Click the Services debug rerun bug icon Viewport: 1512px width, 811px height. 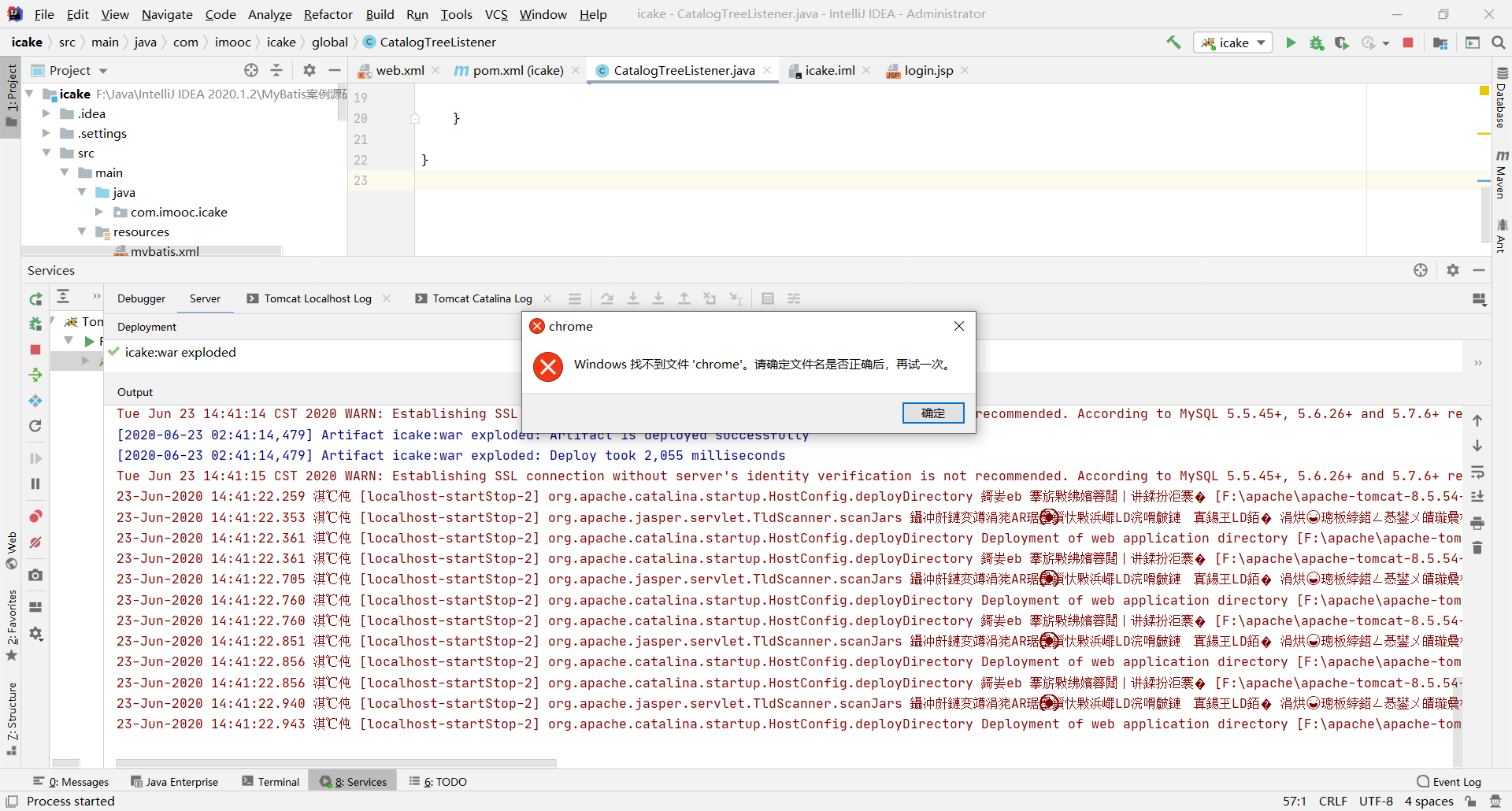pos(35,324)
